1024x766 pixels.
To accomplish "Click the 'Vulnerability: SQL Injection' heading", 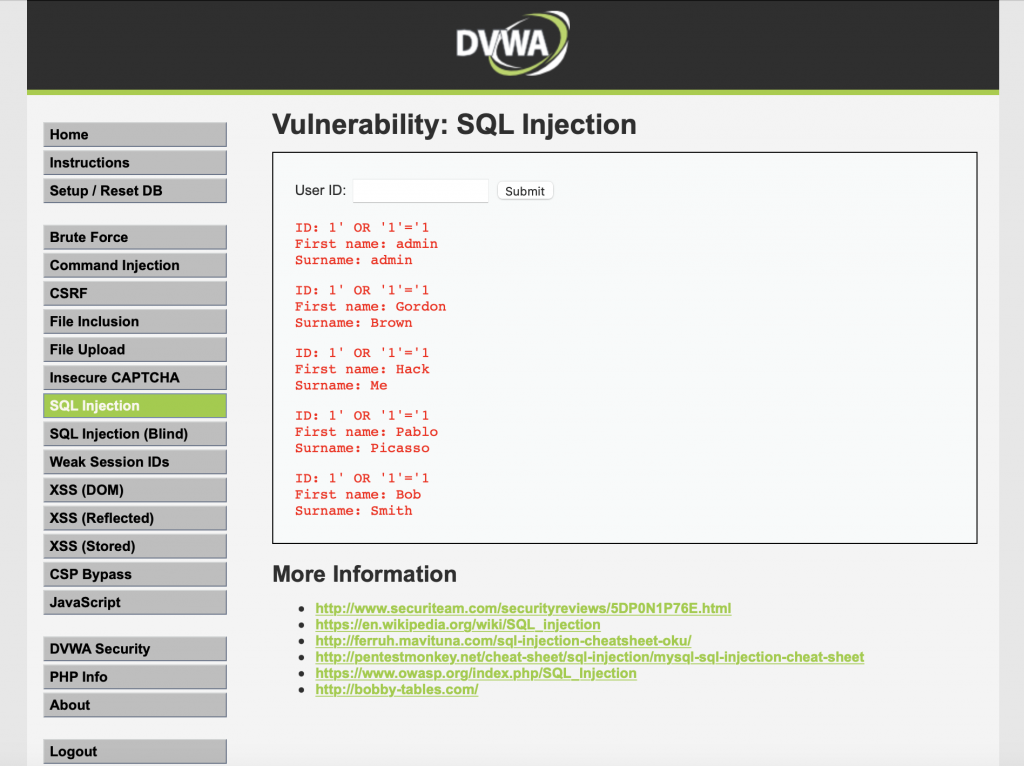I will coord(455,125).
